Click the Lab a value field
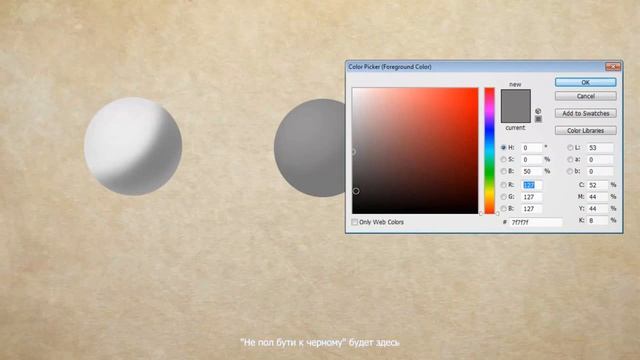The height and width of the screenshot is (360, 640). 600,159
